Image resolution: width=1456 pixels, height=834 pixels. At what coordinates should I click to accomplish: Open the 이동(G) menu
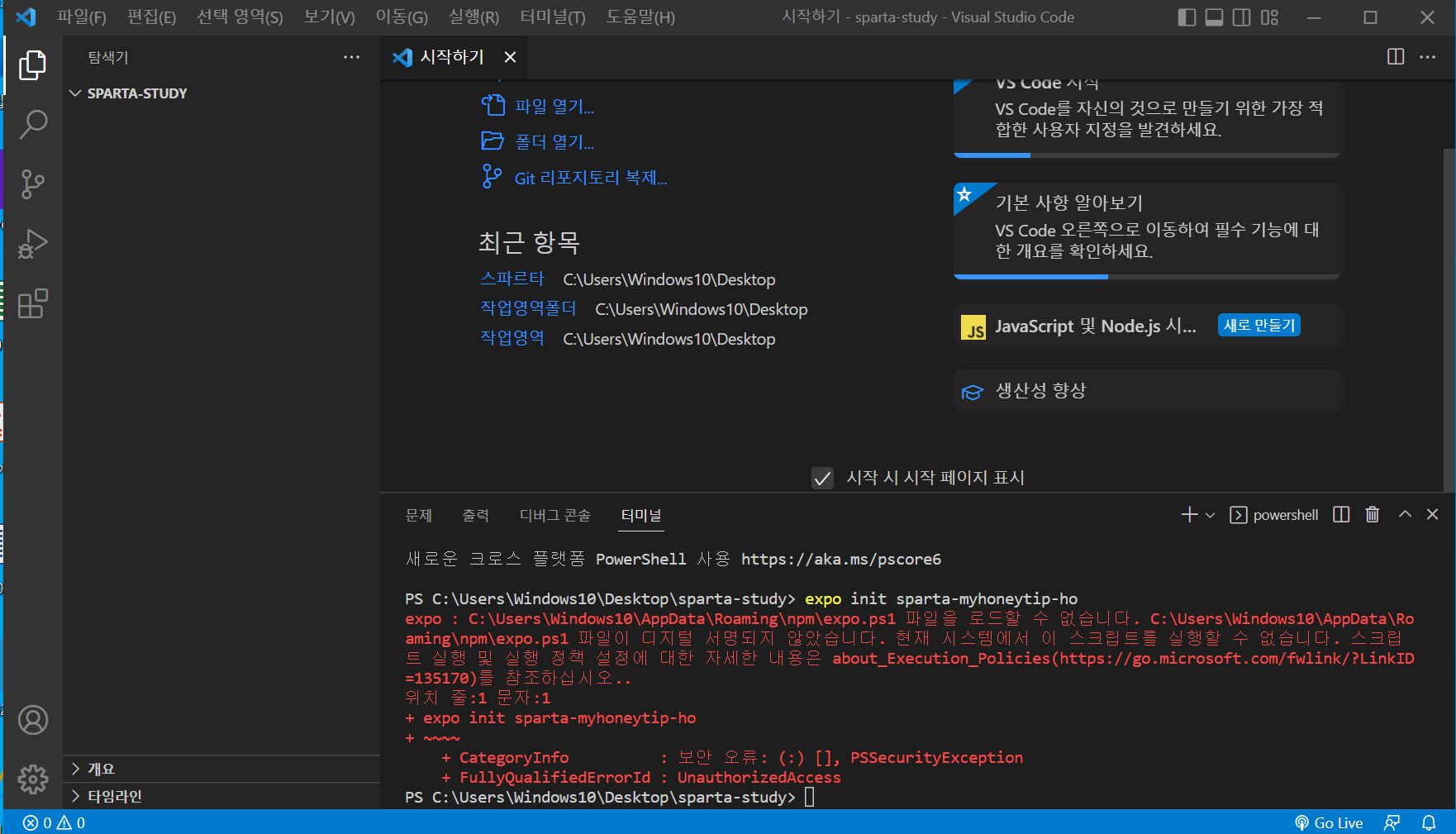402,17
